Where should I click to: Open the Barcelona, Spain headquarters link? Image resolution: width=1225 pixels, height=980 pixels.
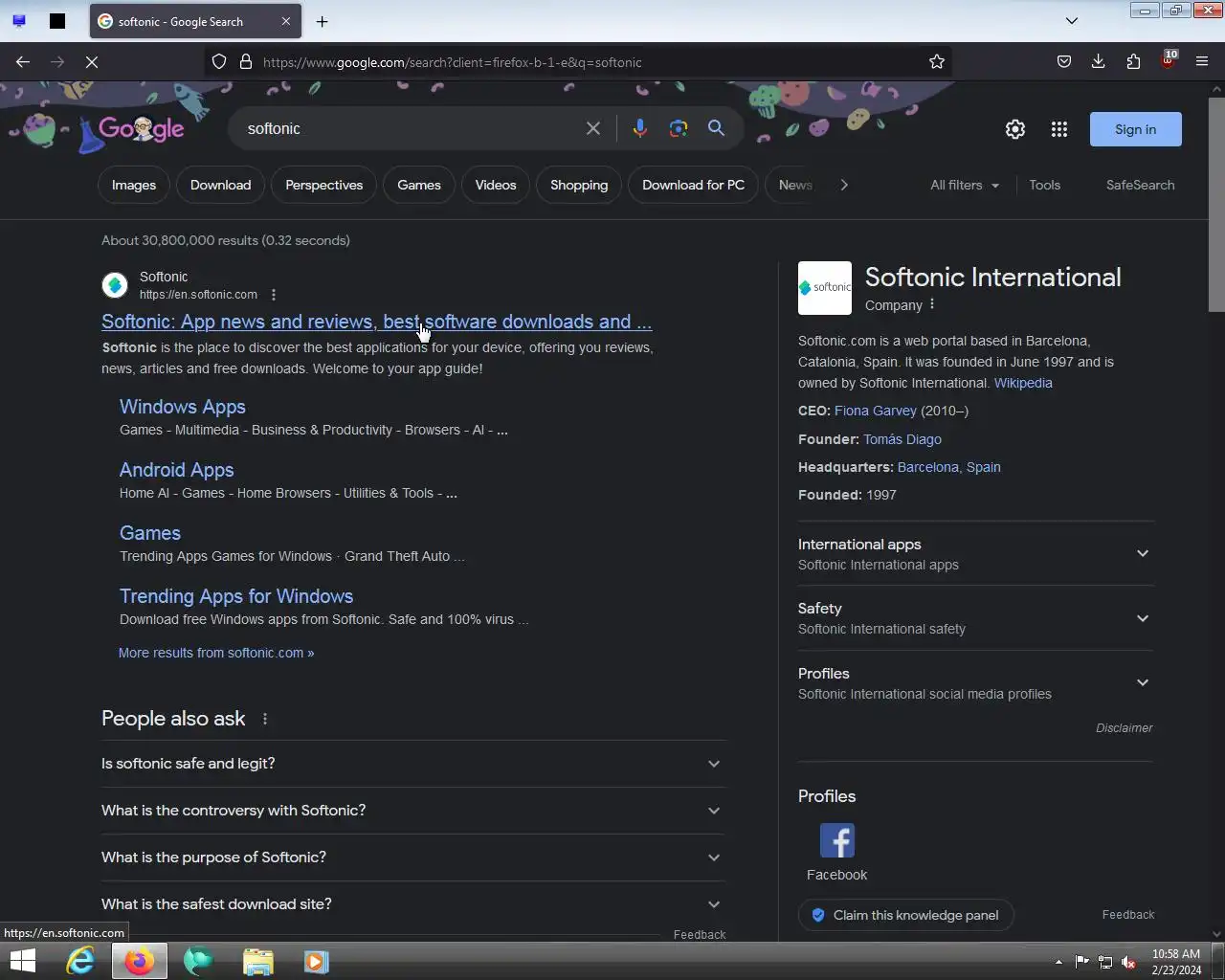(x=948, y=467)
